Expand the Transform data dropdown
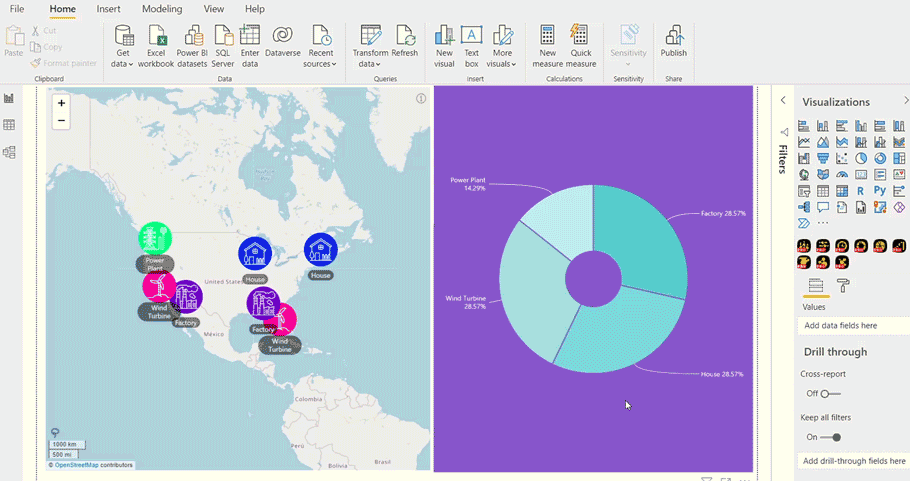Screen dimensions: 910x481 (370, 64)
